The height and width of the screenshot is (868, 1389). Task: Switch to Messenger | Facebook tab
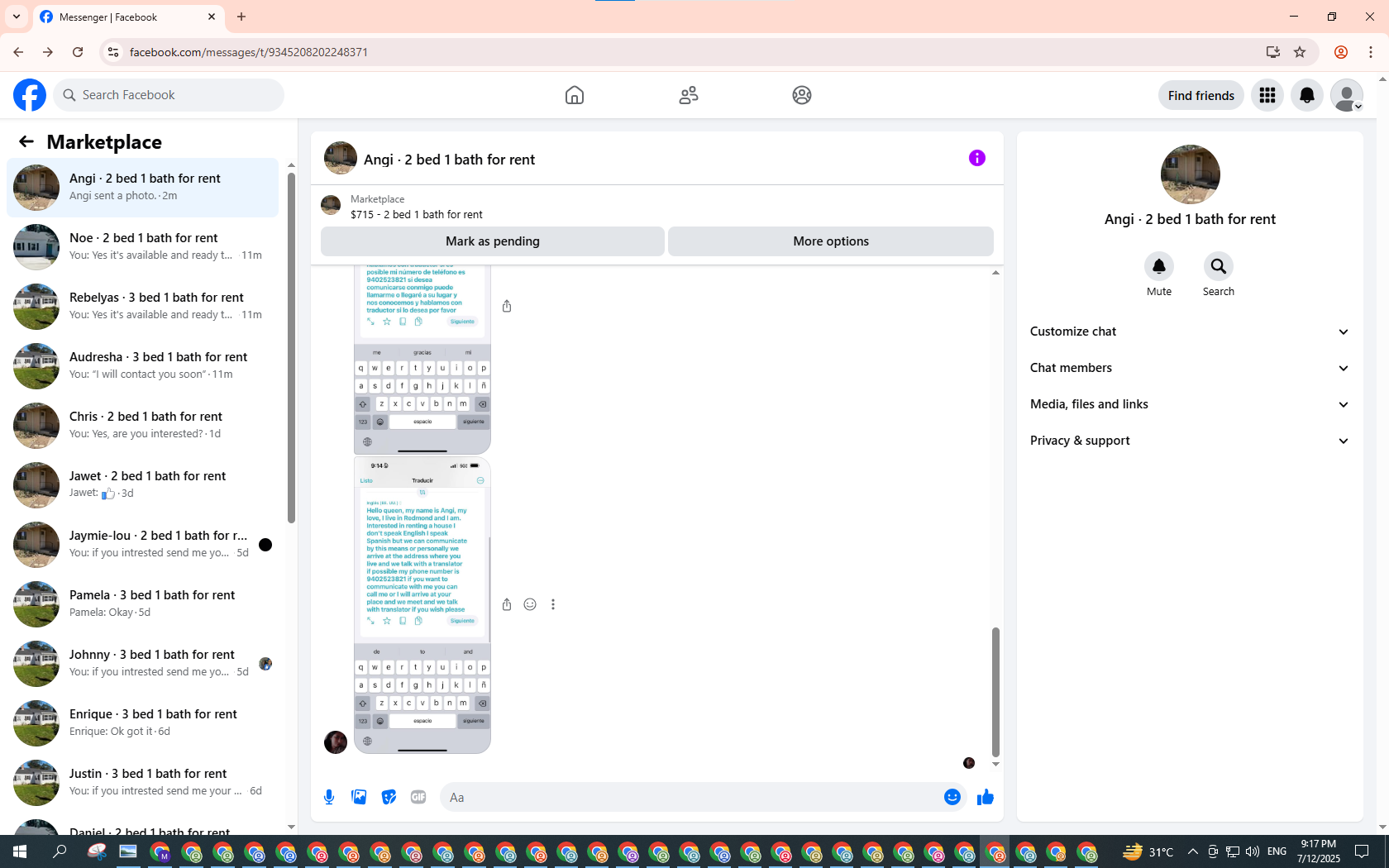coord(129,17)
